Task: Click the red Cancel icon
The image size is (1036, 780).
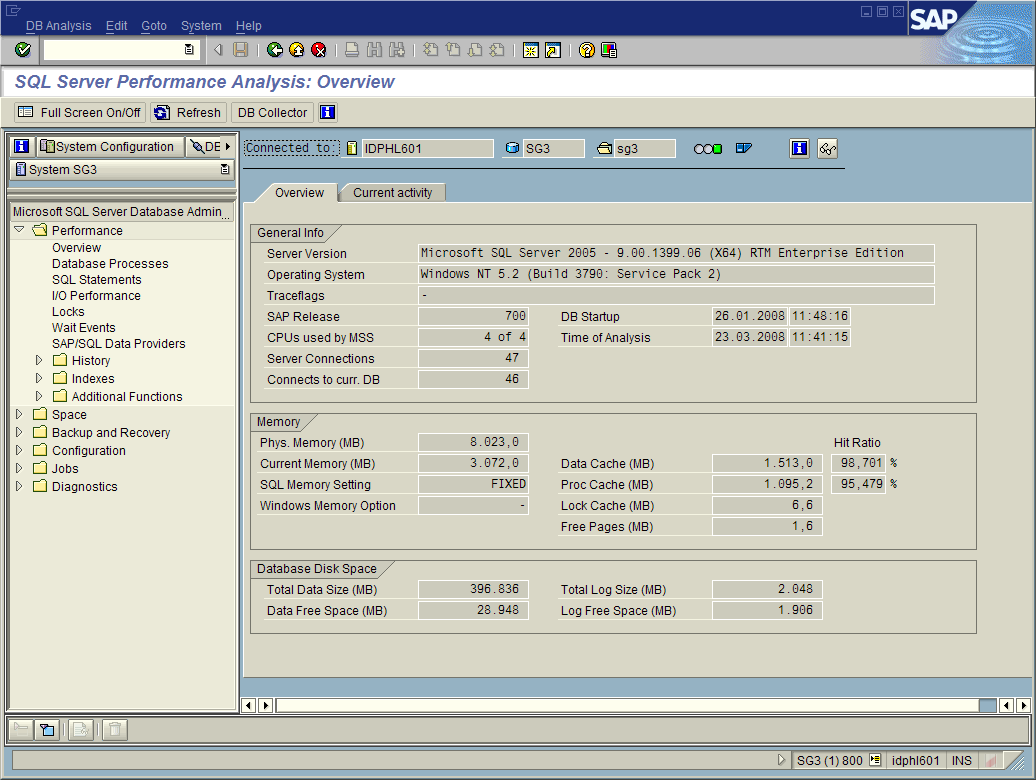Action: click(x=318, y=50)
